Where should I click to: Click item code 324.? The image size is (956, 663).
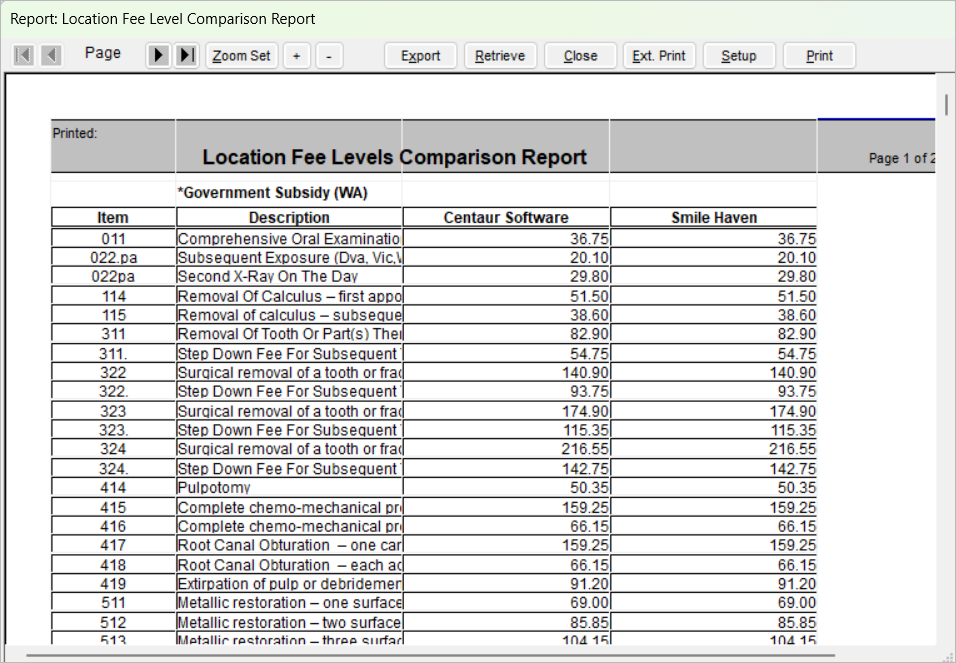pyautogui.click(x=113, y=449)
